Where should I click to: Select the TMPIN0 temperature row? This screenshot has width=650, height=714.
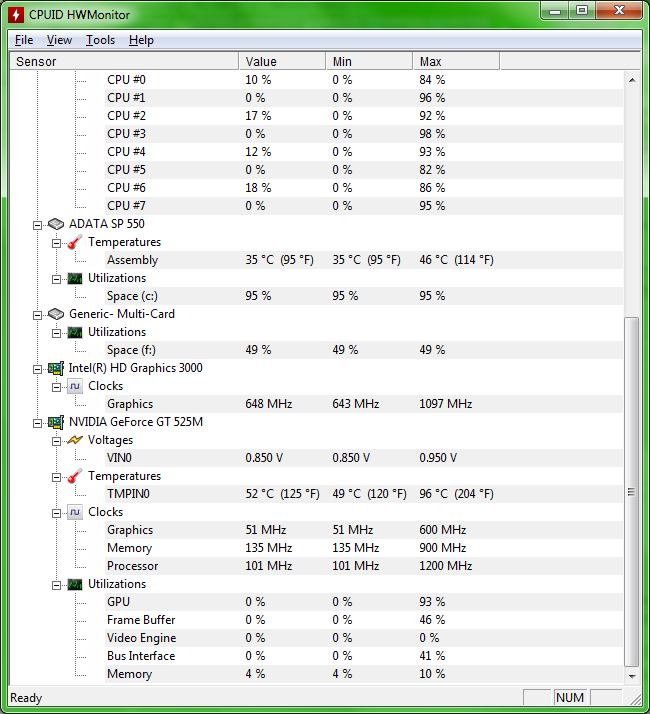coord(131,494)
